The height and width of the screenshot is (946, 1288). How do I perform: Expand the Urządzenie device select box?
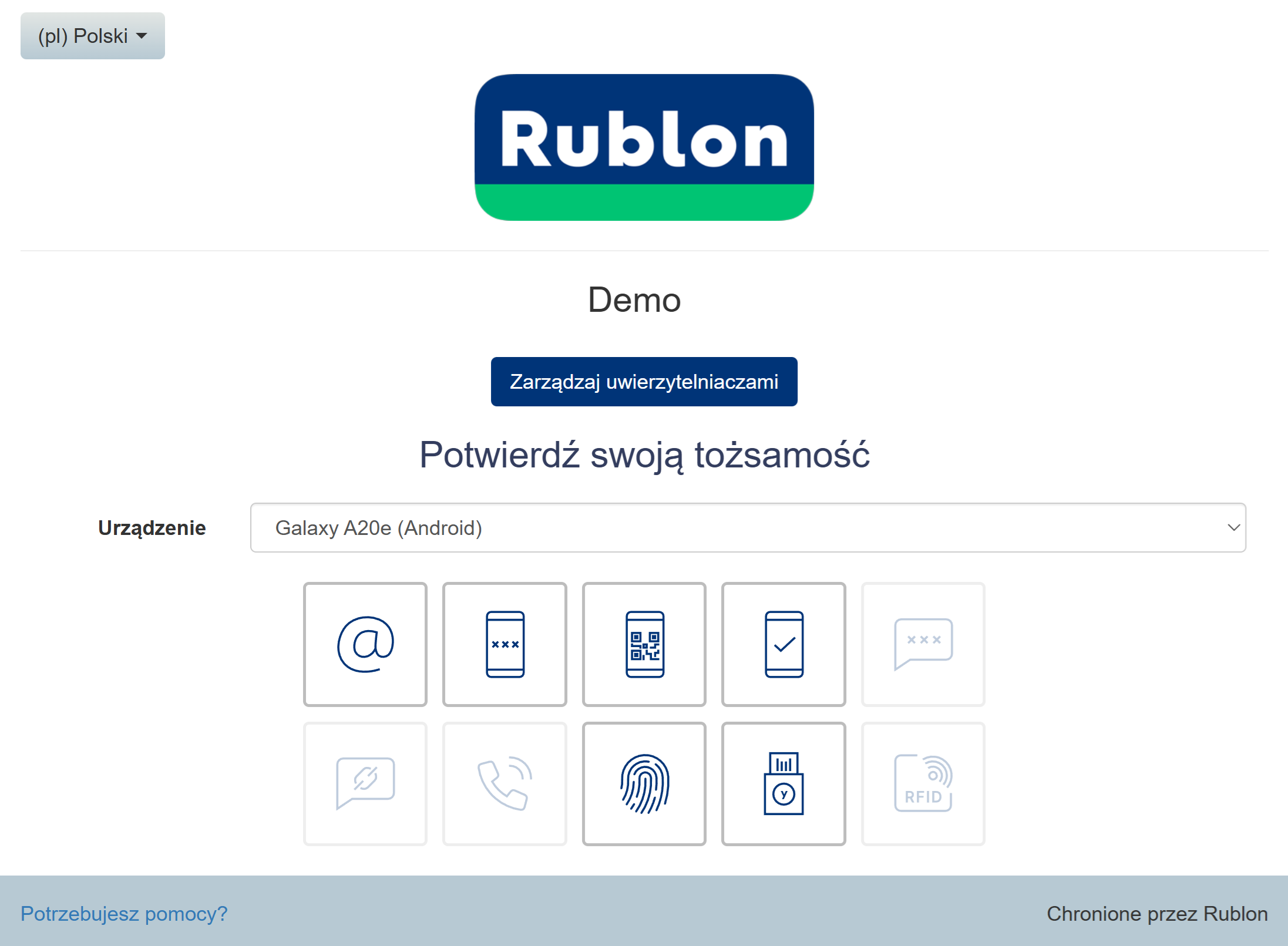click(x=747, y=527)
